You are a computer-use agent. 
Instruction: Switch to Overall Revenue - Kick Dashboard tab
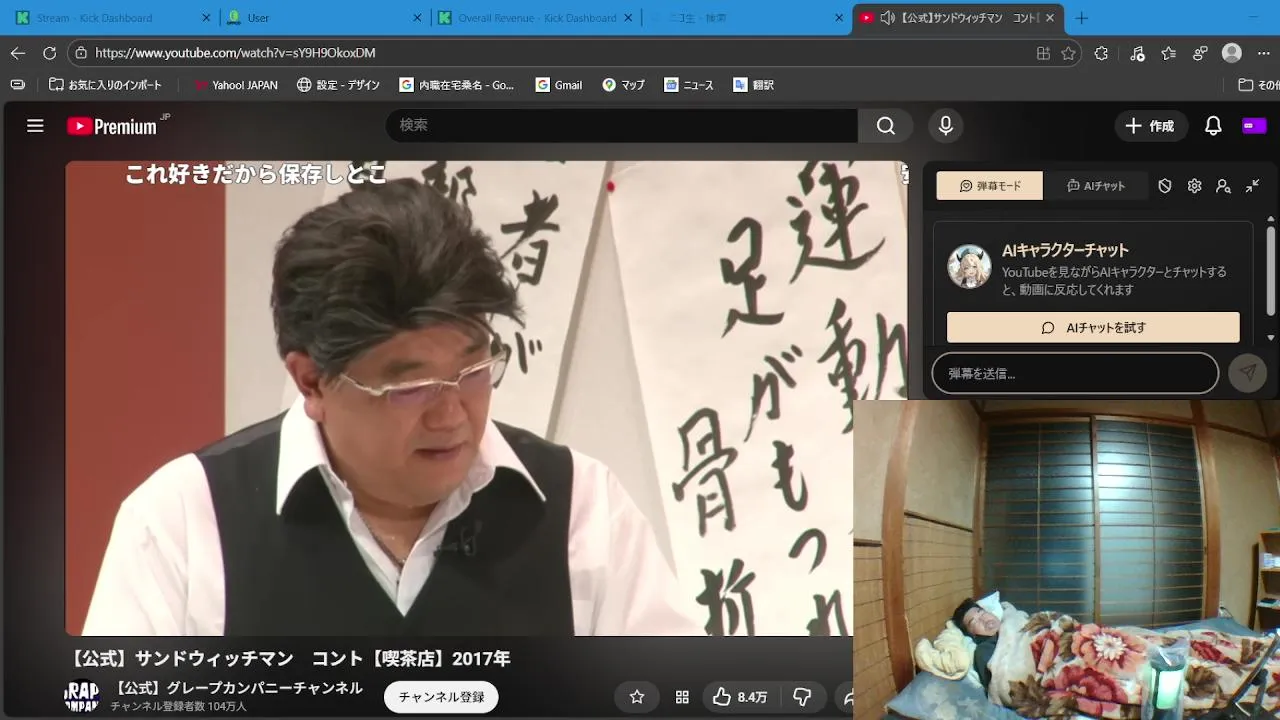(537, 18)
